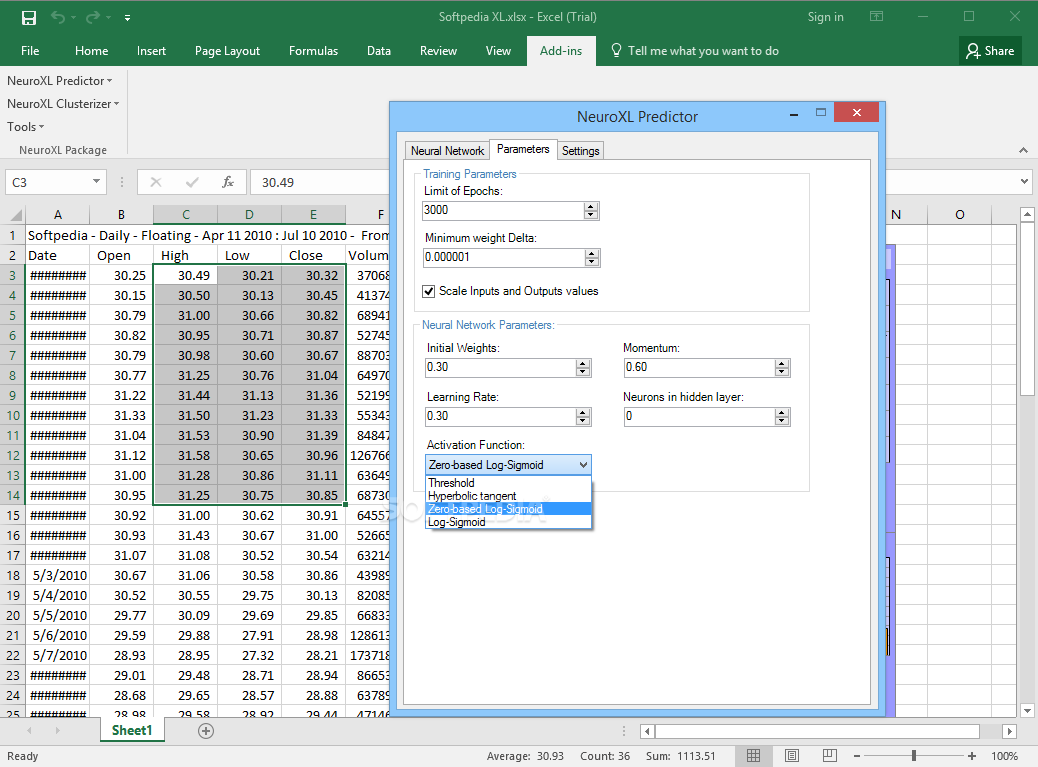The height and width of the screenshot is (767, 1038).
Task: Click the 100% zoom level
Action: [1004, 756]
